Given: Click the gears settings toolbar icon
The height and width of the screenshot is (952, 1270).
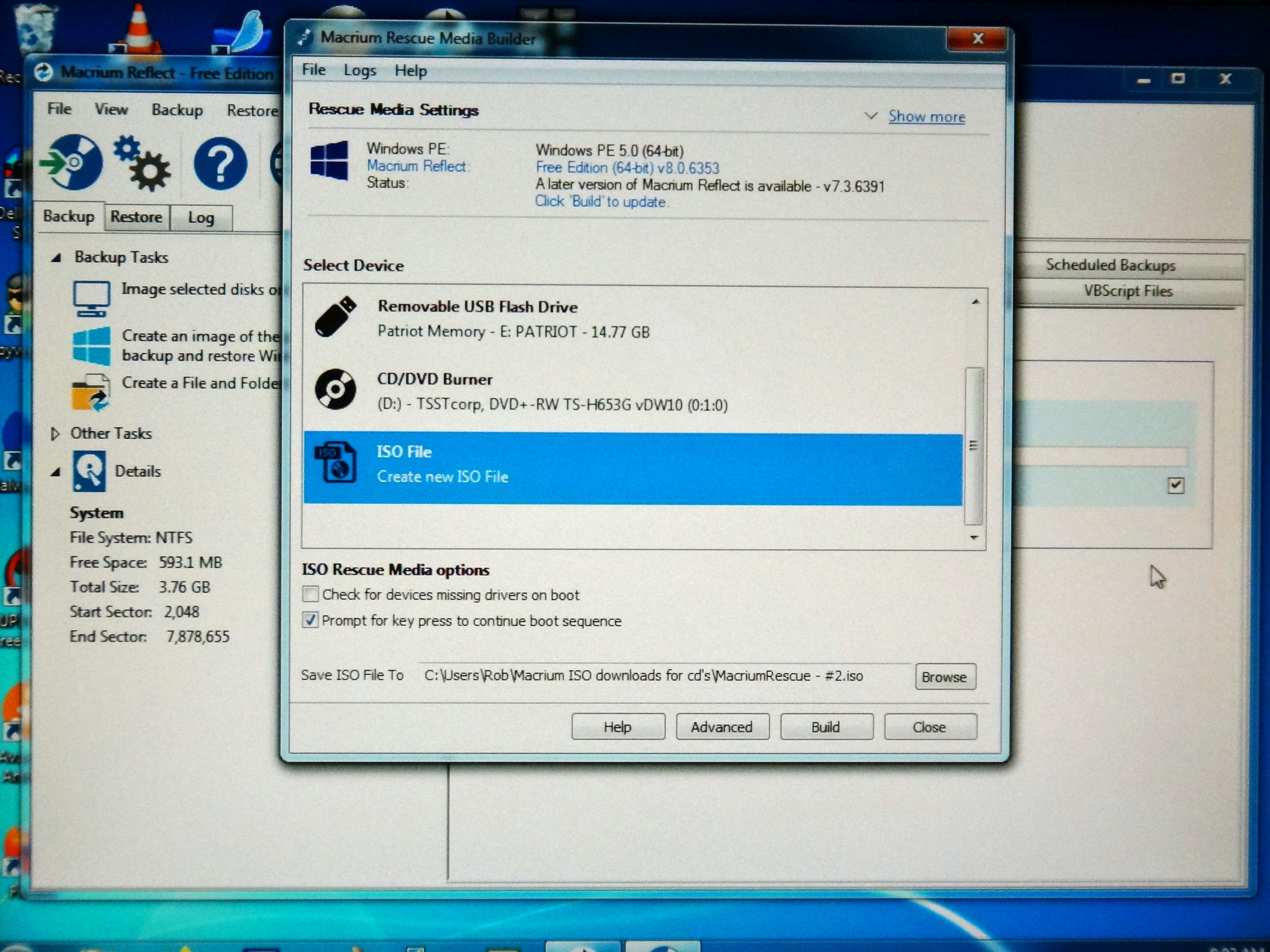Looking at the screenshot, I should coord(142,163).
